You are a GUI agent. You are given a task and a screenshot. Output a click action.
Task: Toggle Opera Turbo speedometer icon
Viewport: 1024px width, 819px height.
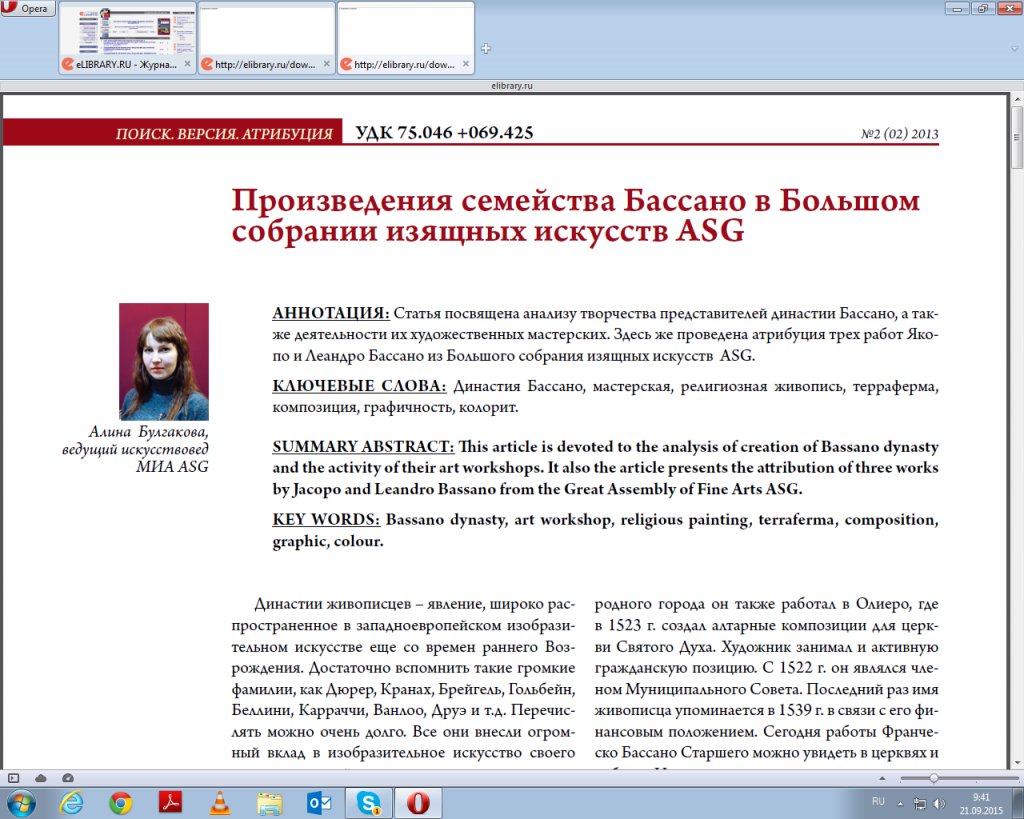pyautogui.click(x=68, y=778)
